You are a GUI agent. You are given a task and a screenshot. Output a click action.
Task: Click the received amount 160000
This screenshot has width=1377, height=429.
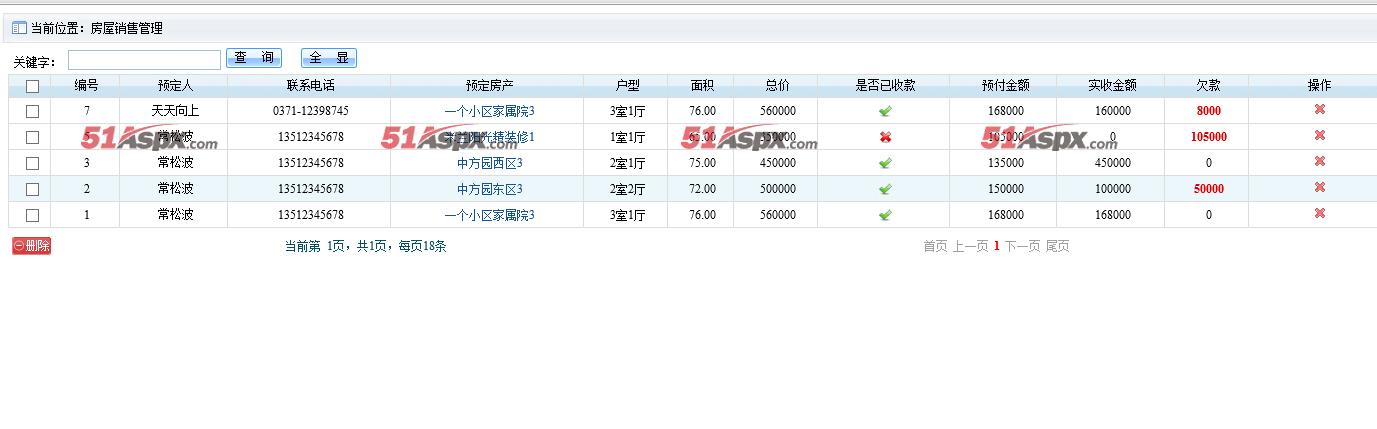click(x=1112, y=111)
